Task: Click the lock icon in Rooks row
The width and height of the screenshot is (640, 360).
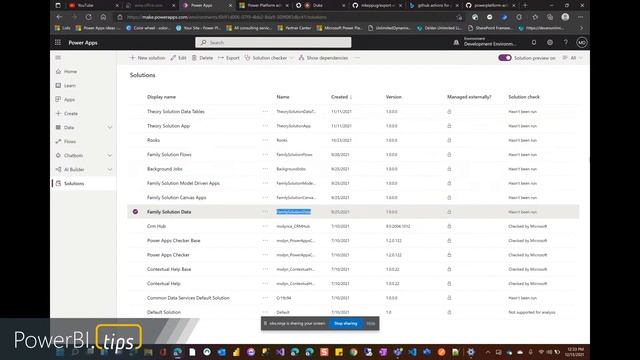Action: coord(449,140)
